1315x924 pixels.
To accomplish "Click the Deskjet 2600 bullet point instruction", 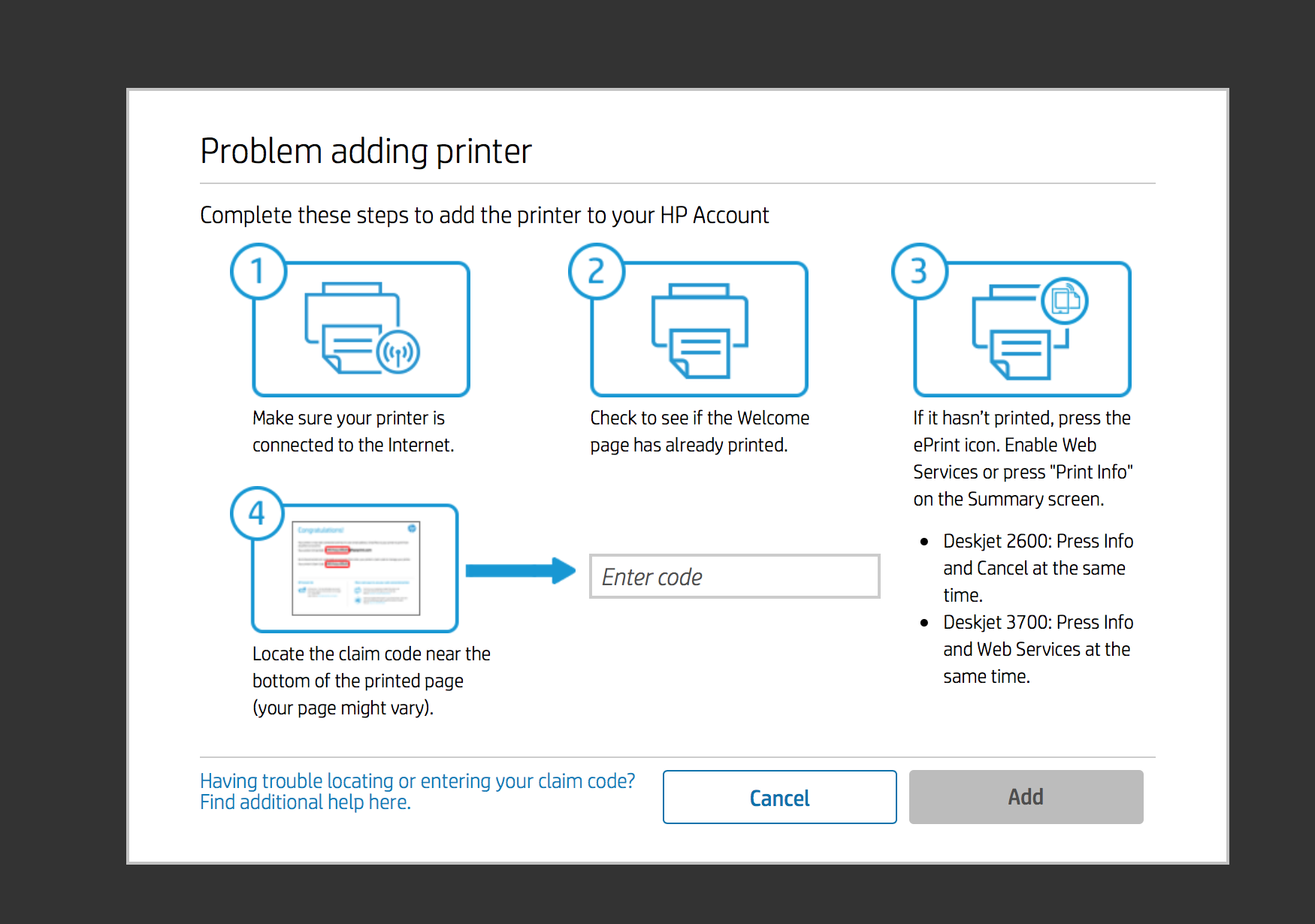I will coord(1038,568).
